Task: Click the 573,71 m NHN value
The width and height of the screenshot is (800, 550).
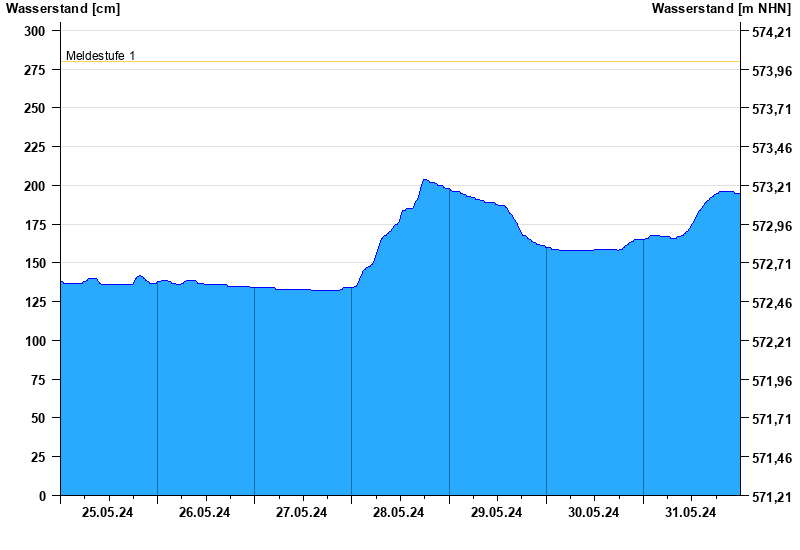Action: (772, 109)
